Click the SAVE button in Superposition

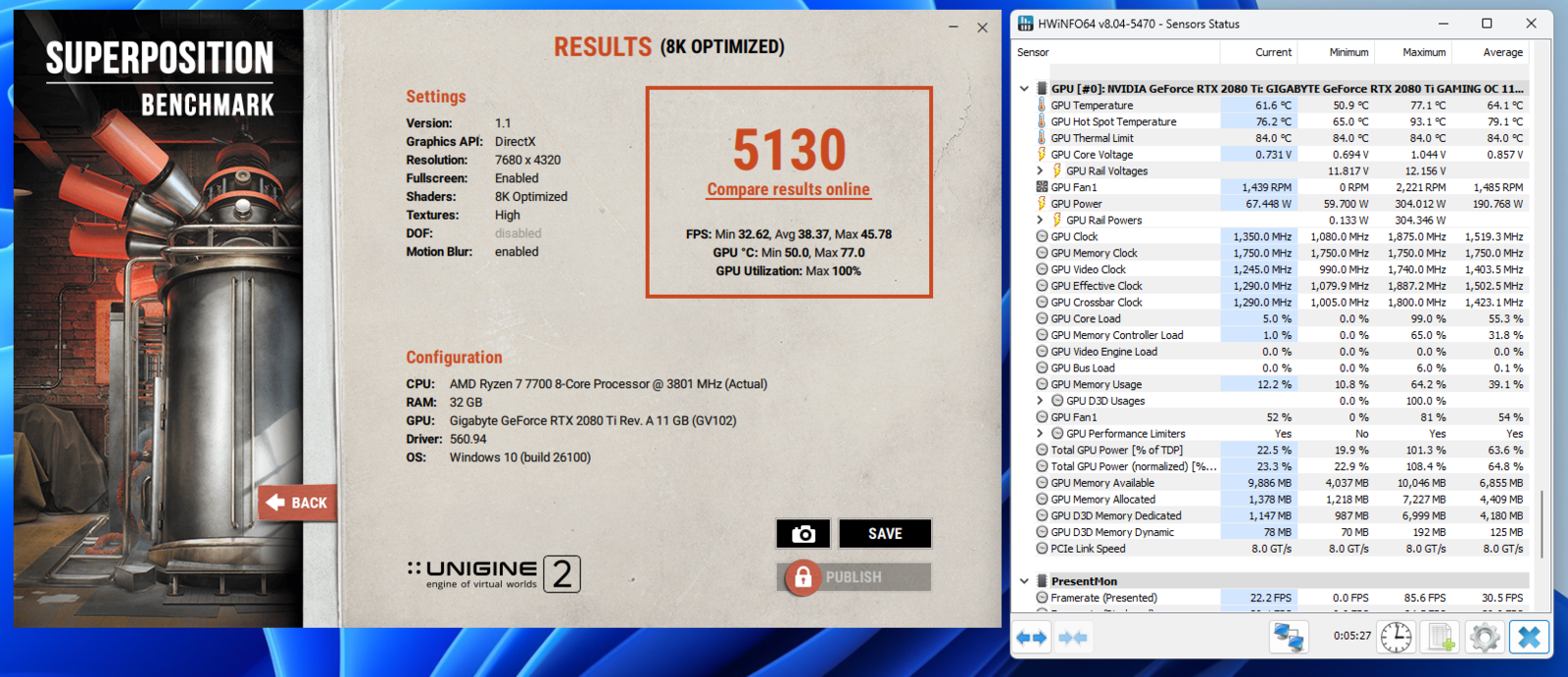pos(885,534)
